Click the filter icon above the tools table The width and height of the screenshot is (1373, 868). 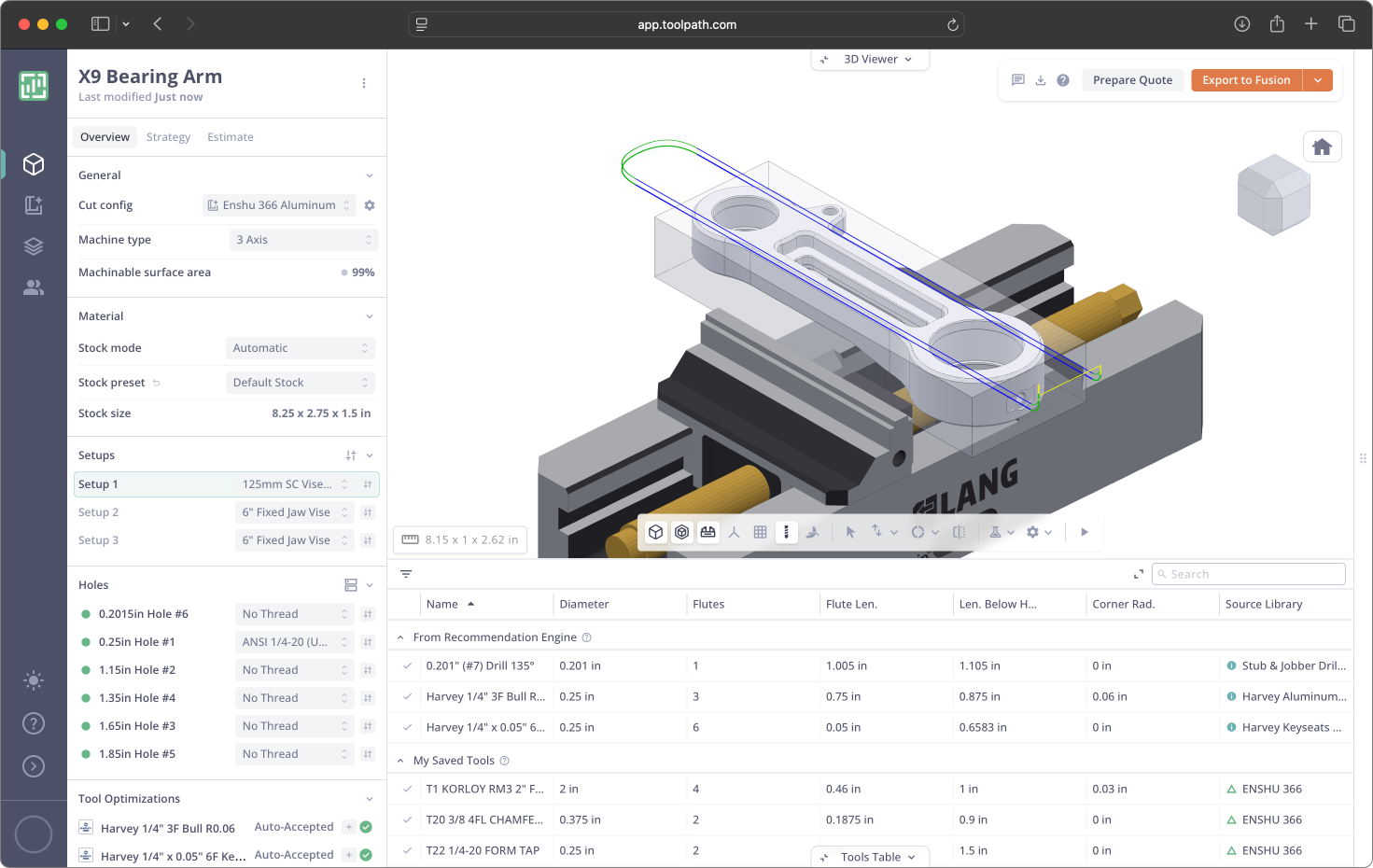pyautogui.click(x=406, y=574)
